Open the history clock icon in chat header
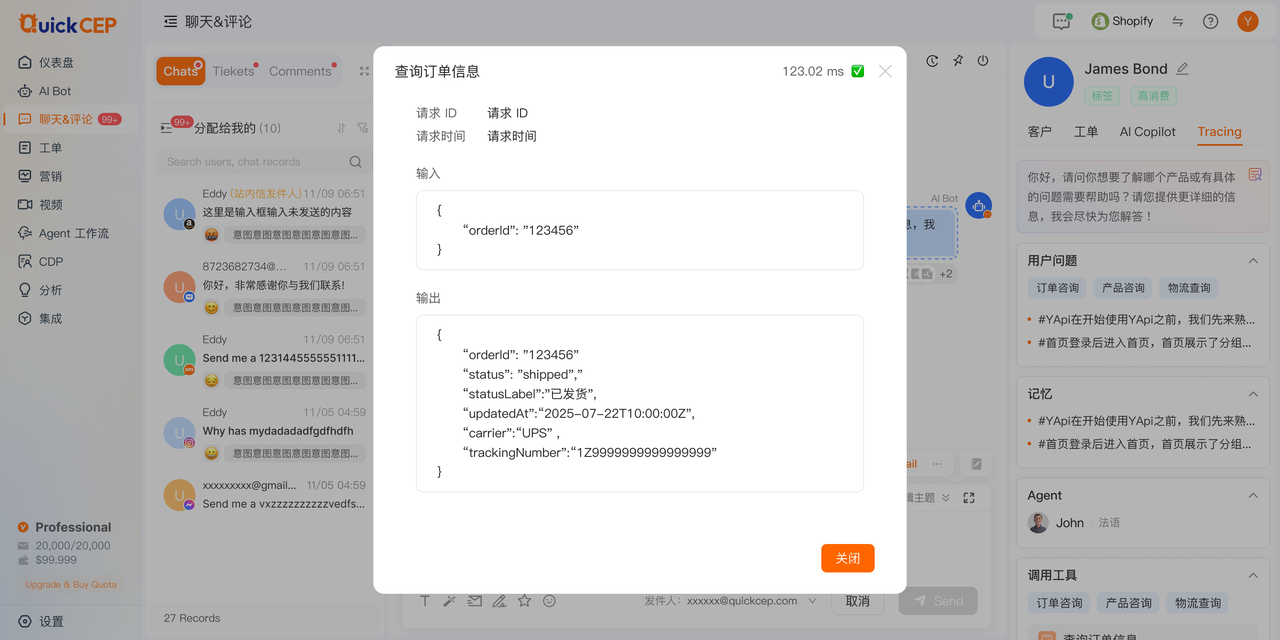Screen dimensions: 1280x640 932,61
